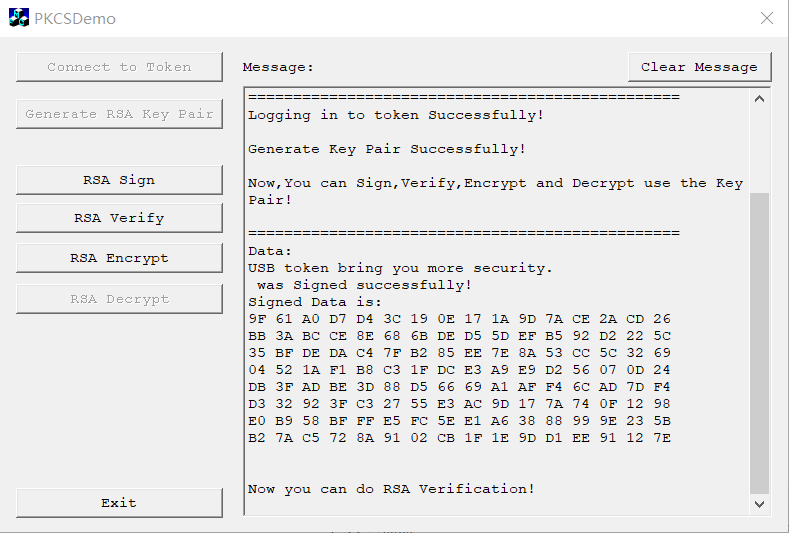The height and width of the screenshot is (533, 789).
Task: Click the 'Message:' label
Action: click(x=278, y=67)
